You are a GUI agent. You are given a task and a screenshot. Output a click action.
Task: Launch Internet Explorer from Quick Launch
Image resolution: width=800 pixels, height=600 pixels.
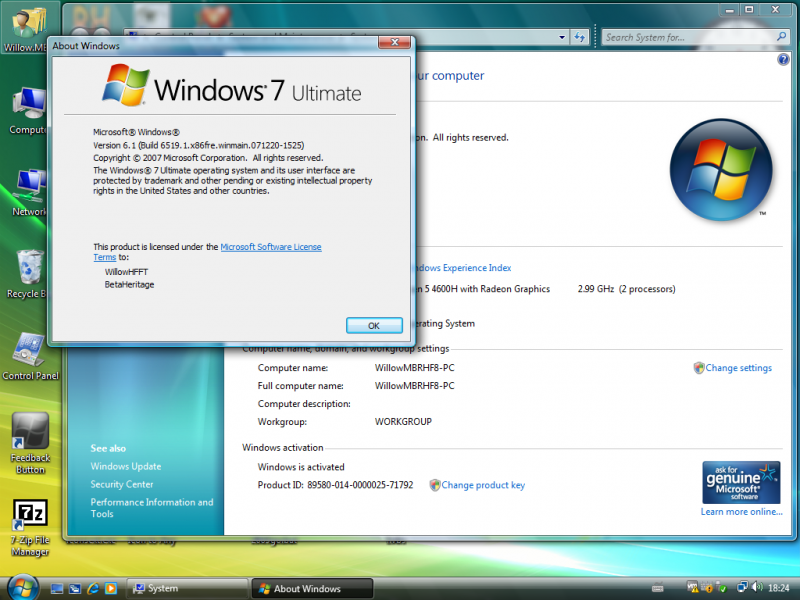pos(93,589)
